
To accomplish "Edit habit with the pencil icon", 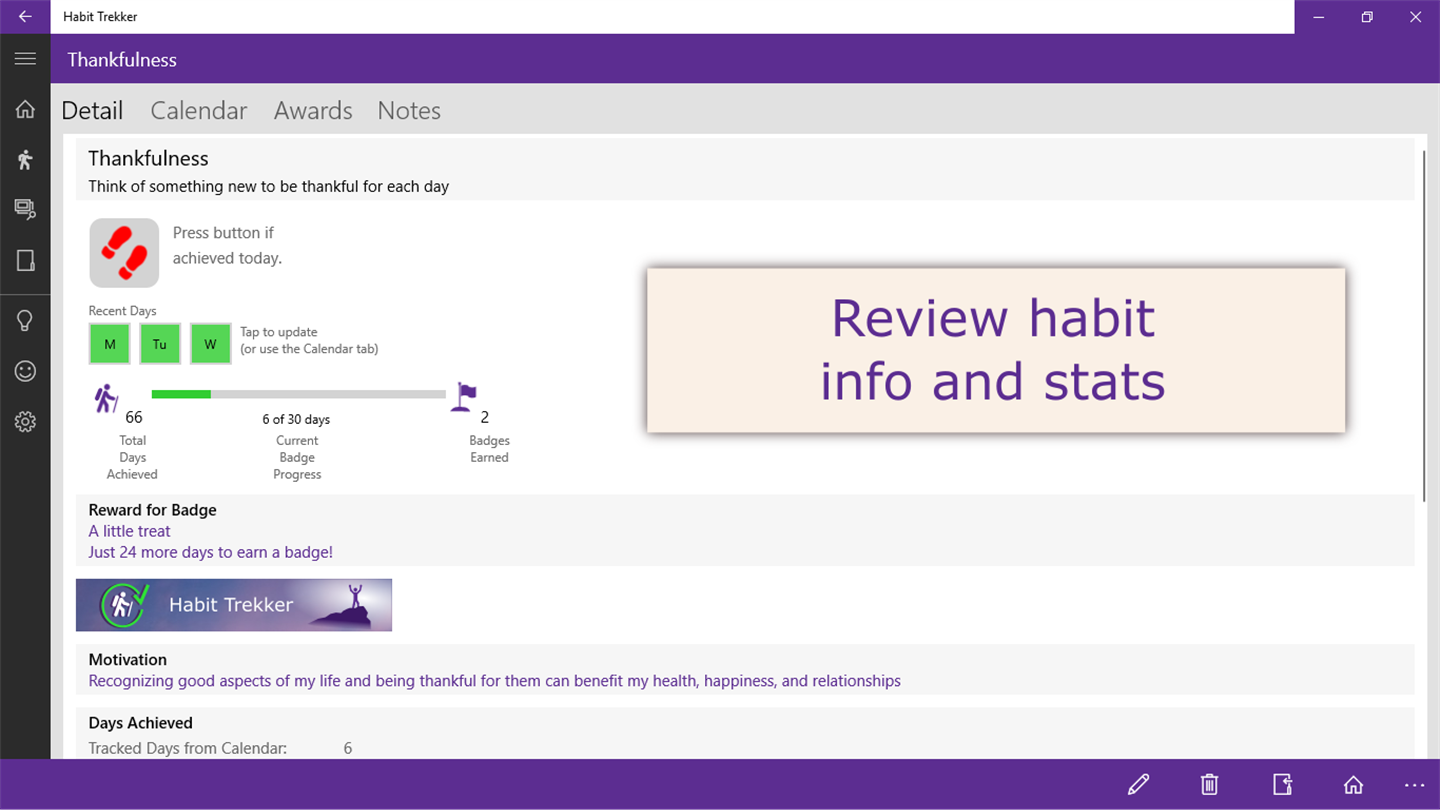I will tap(1138, 785).
